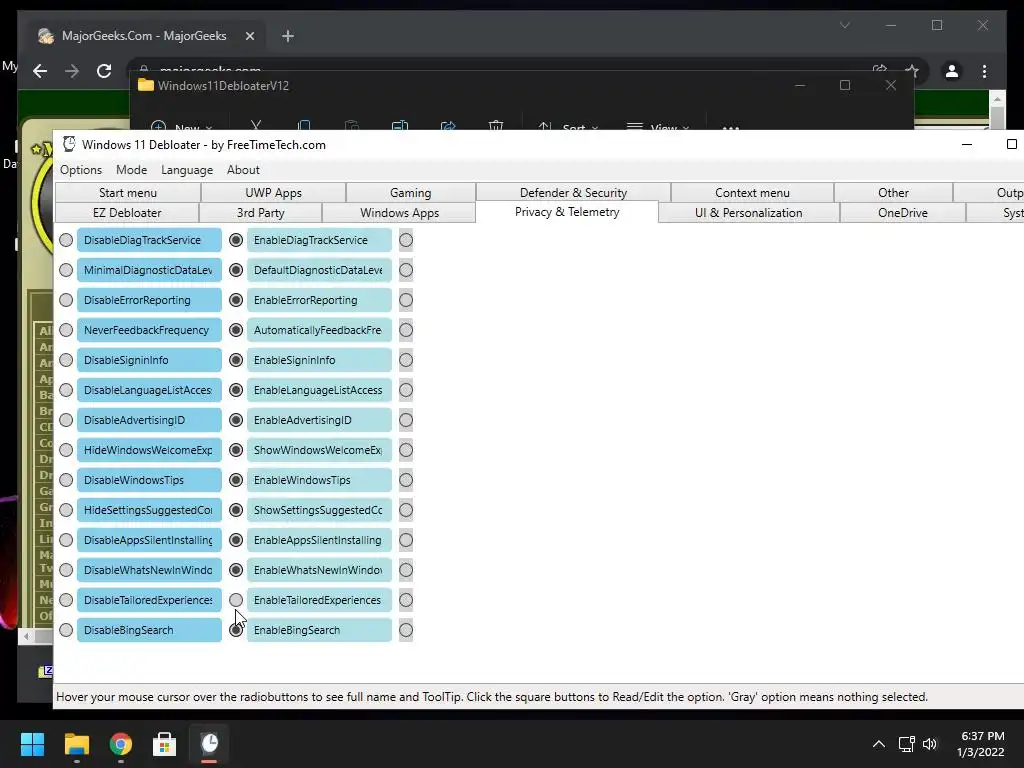
Task: Select the DisableDiagTrackService radio button
Action: click(x=66, y=240)
